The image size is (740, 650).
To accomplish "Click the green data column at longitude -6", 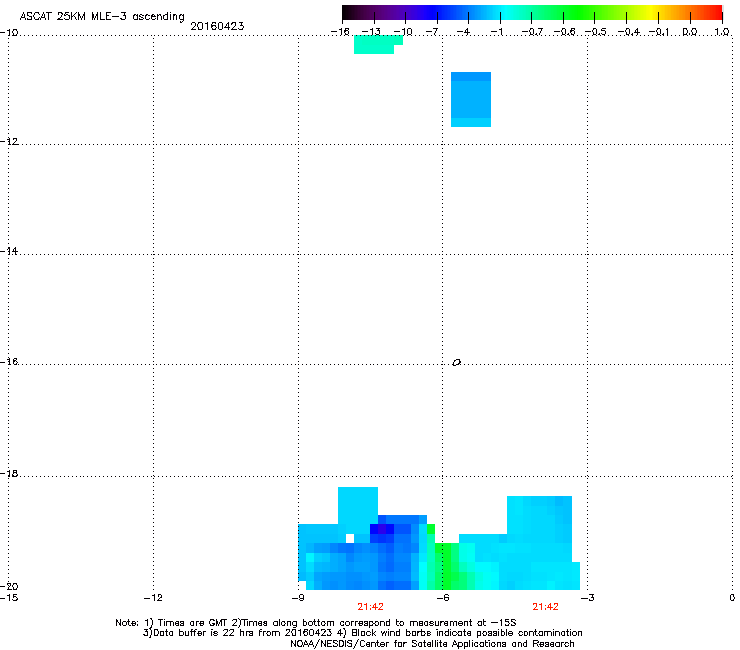I will (443, 566).
